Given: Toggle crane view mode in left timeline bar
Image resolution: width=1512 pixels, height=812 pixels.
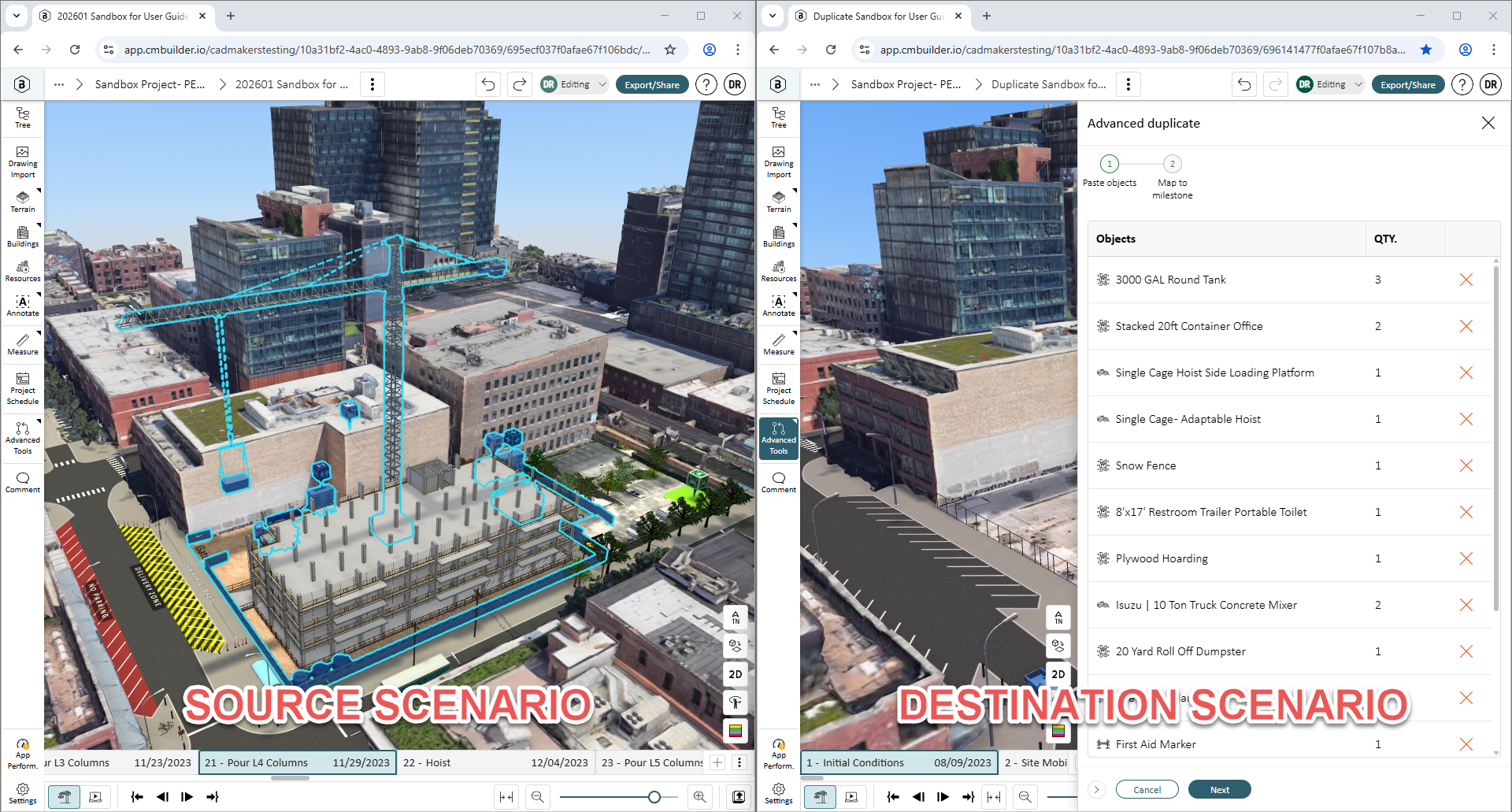Looking at the screenshot, I should coord(64,797).
